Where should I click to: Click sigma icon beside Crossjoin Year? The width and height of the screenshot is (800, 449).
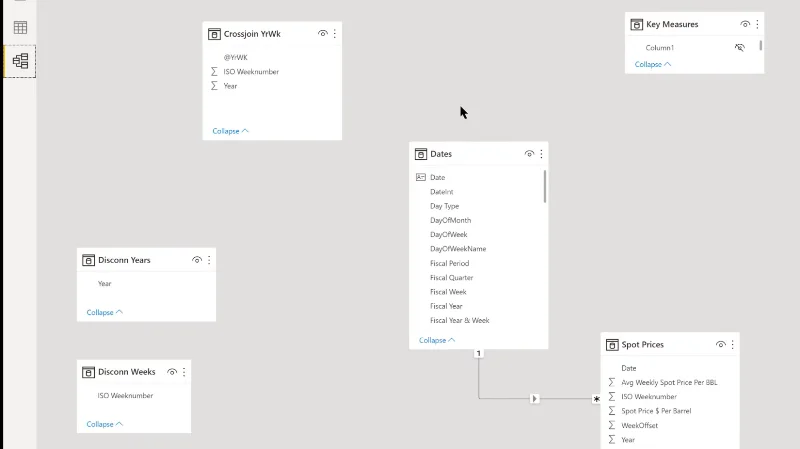tap(214, 86)
